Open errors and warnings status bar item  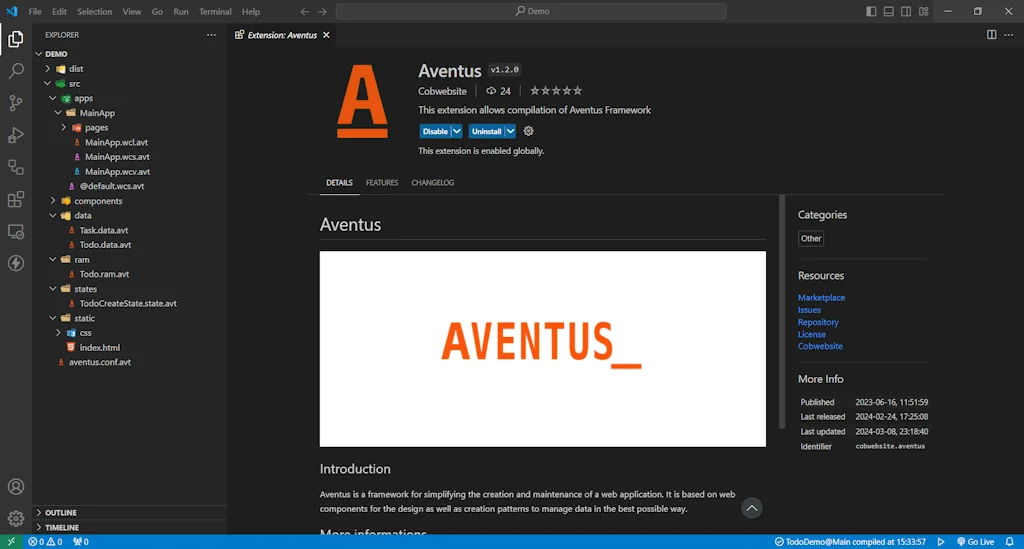(45, 542)
